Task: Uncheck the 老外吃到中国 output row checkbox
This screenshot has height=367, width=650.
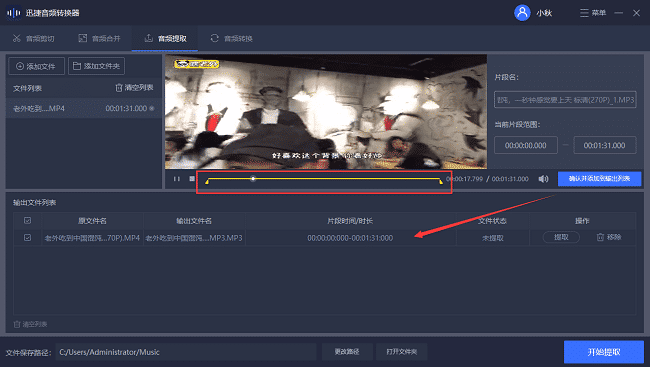Action: (x=27, y=238)
